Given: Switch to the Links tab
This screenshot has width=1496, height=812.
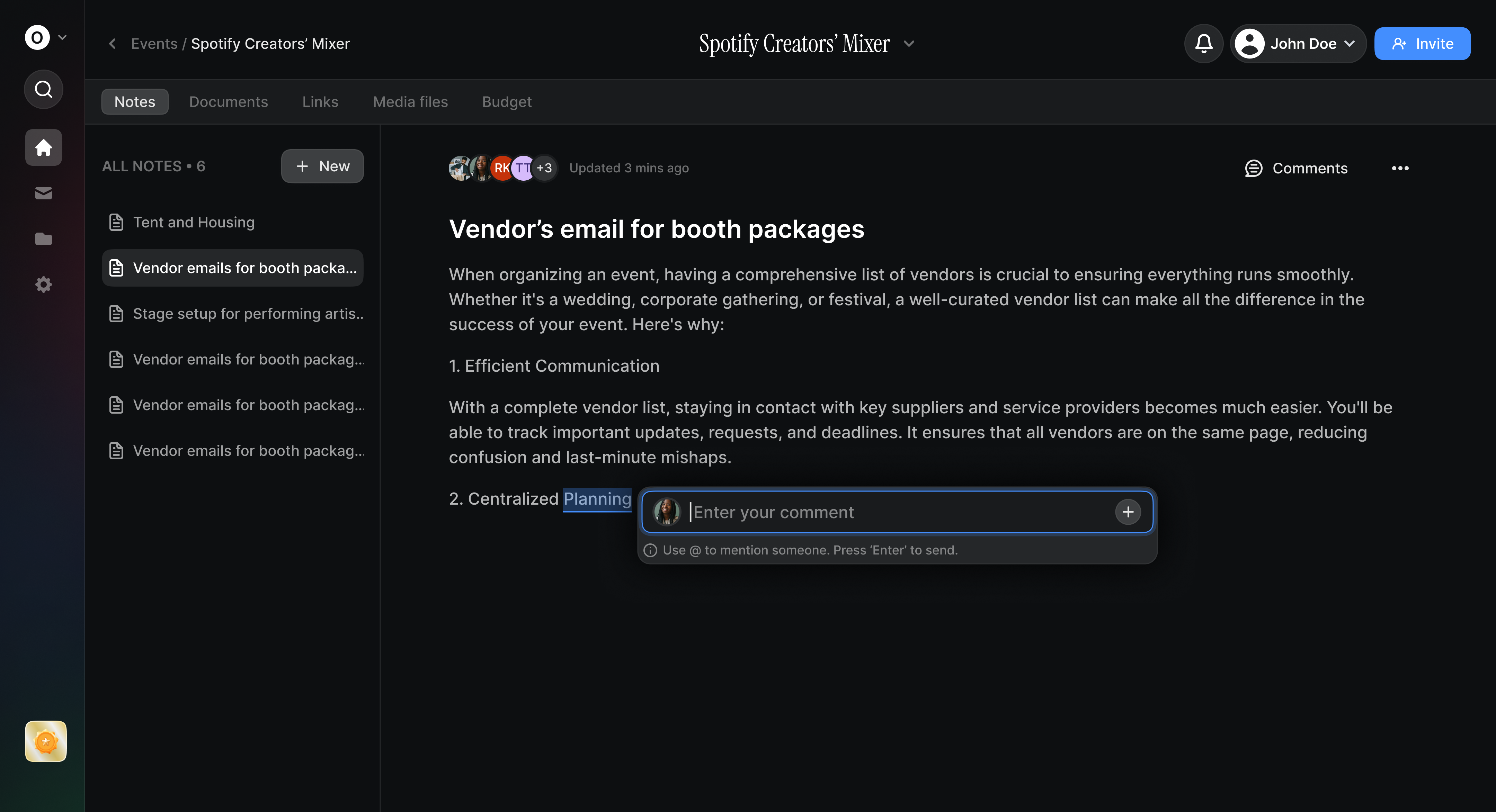Looking at the screenshot, I should (320, 101).
